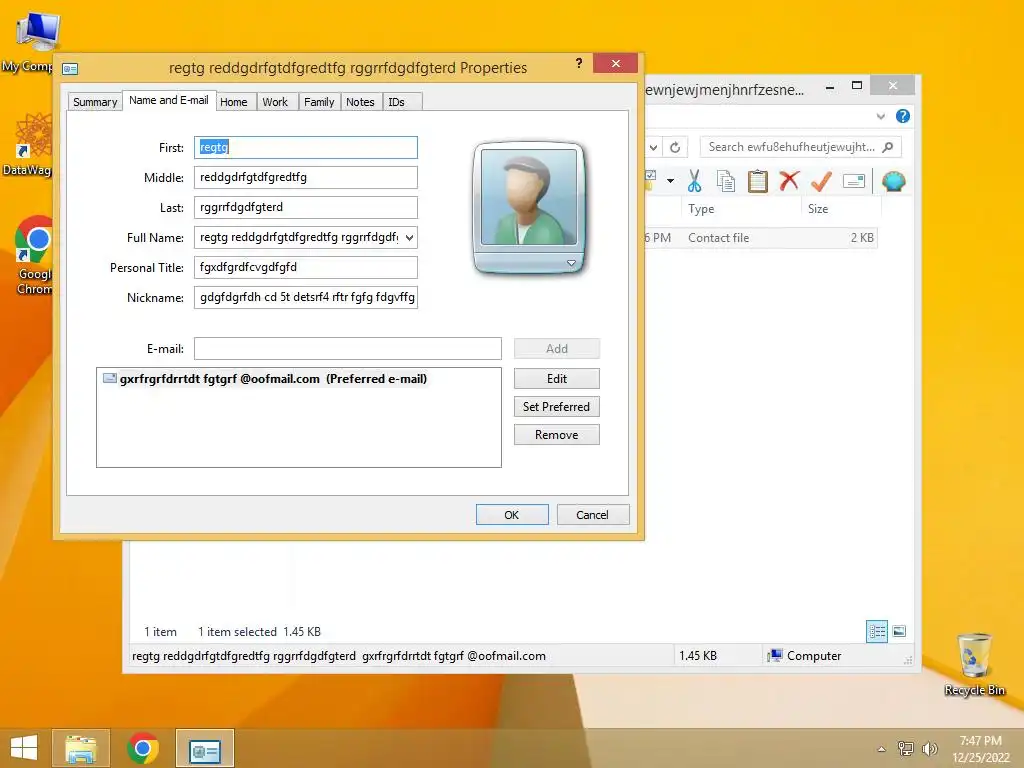Click the envelope e-mail icon in Explorer toolbar

[x=854, y=181]
